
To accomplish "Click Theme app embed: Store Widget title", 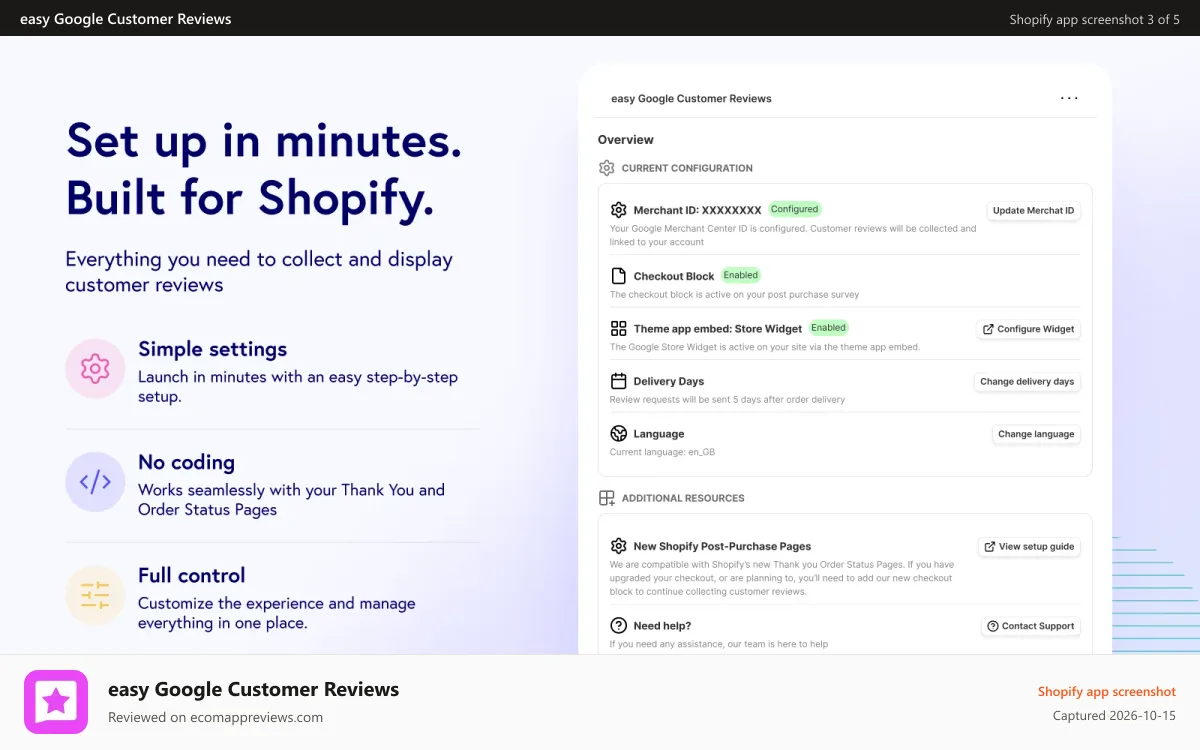I will [x=718, y=329].
